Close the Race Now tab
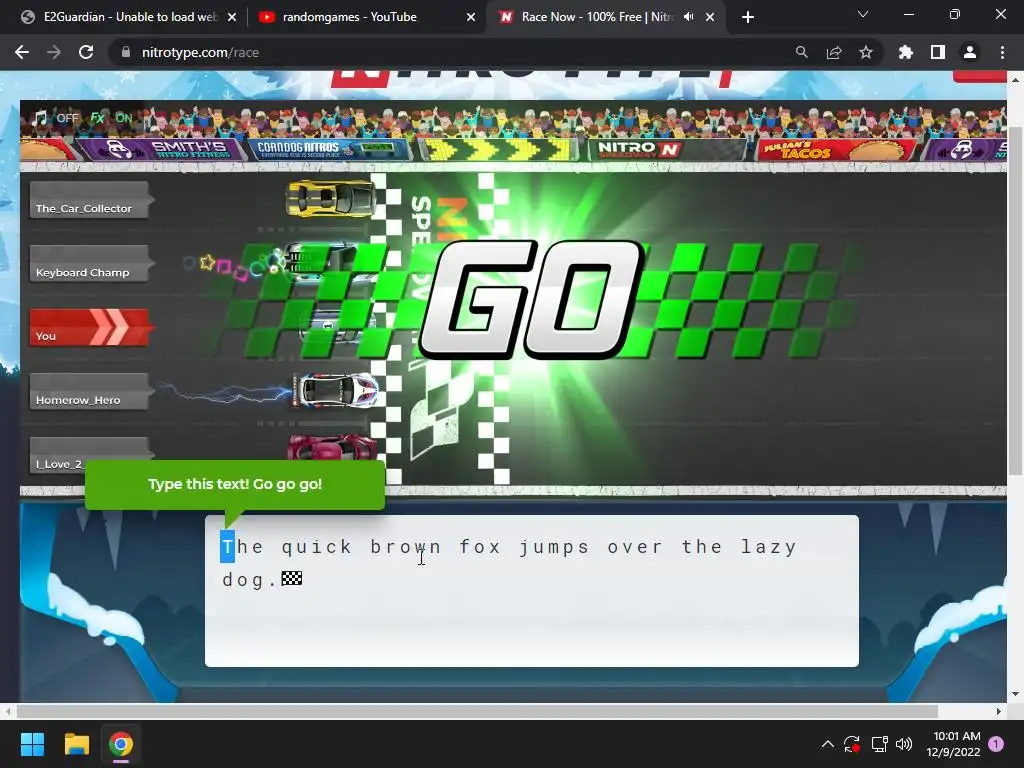1024x768 pixels. point(710,17)
